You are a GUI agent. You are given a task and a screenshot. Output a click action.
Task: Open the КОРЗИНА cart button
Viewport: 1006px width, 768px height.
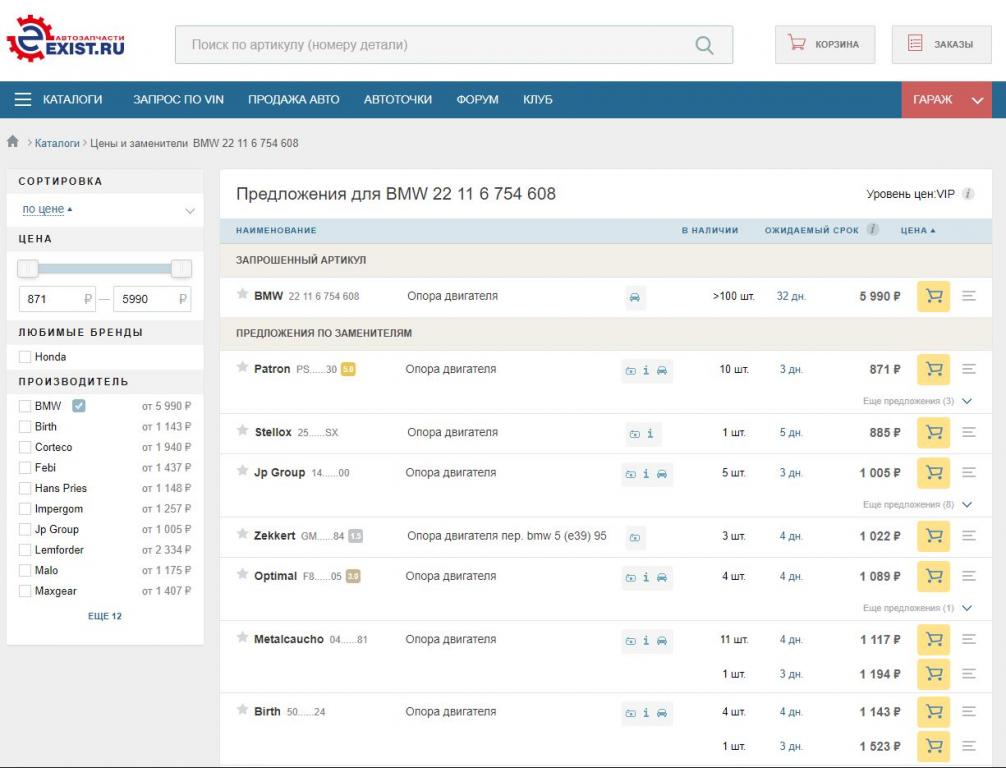(x=825, y=44)
